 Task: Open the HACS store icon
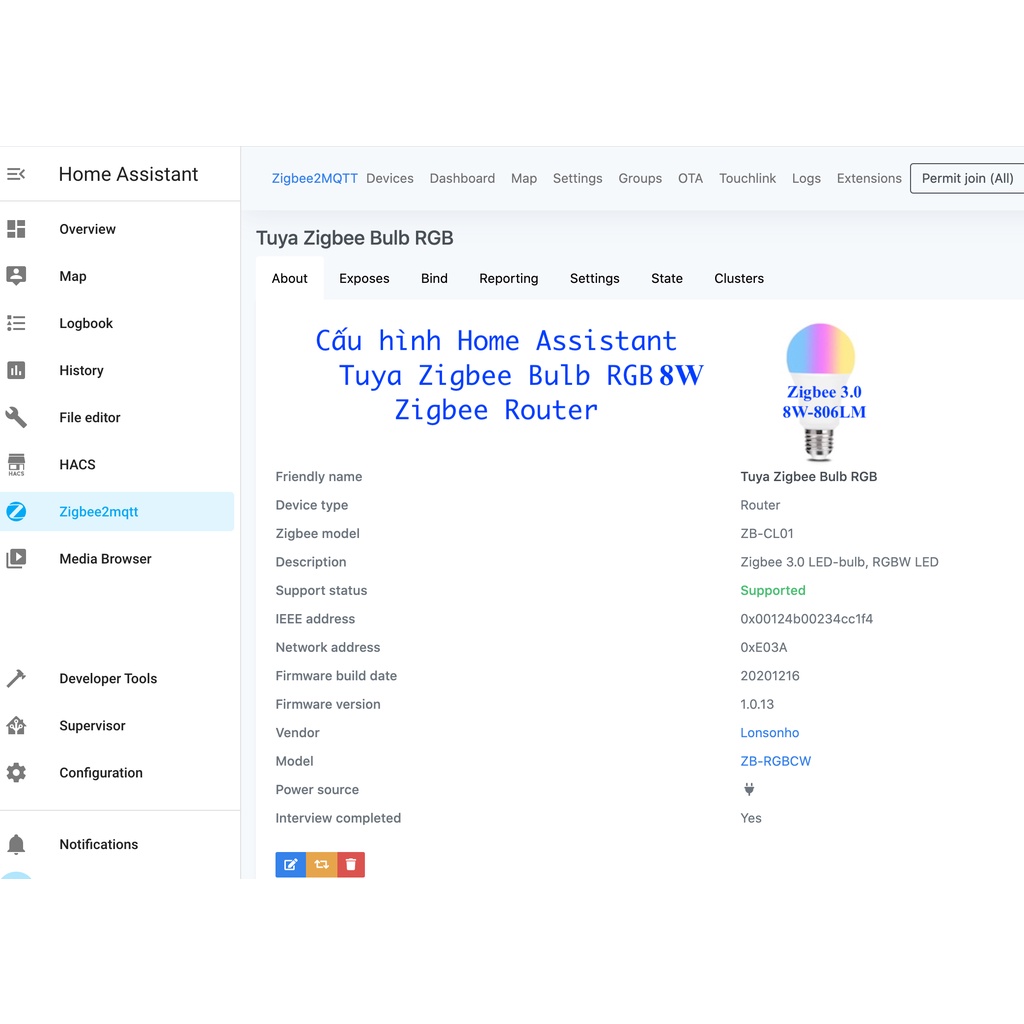tap(16, 464)
